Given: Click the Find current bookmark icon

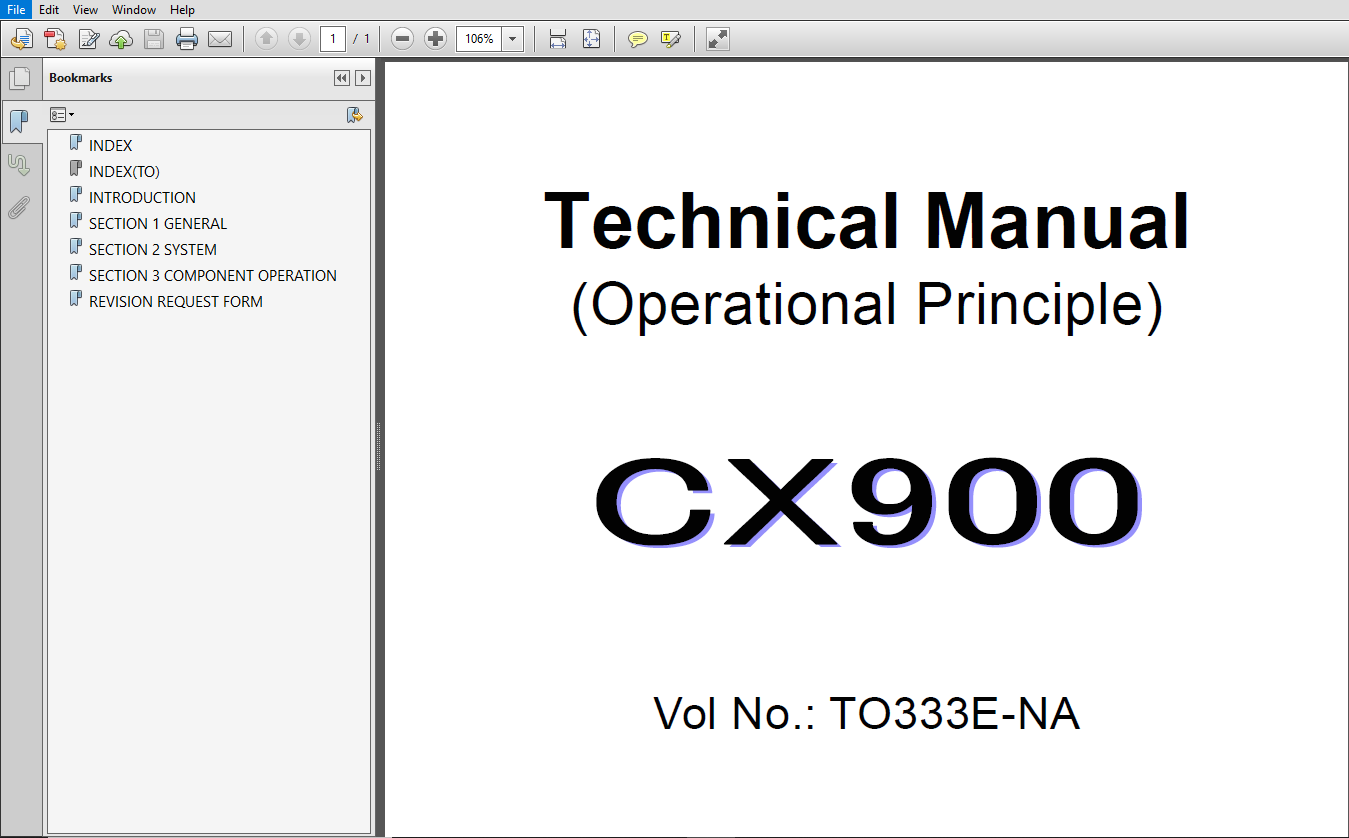Looking at the screenshot, I should click(354, 115).
